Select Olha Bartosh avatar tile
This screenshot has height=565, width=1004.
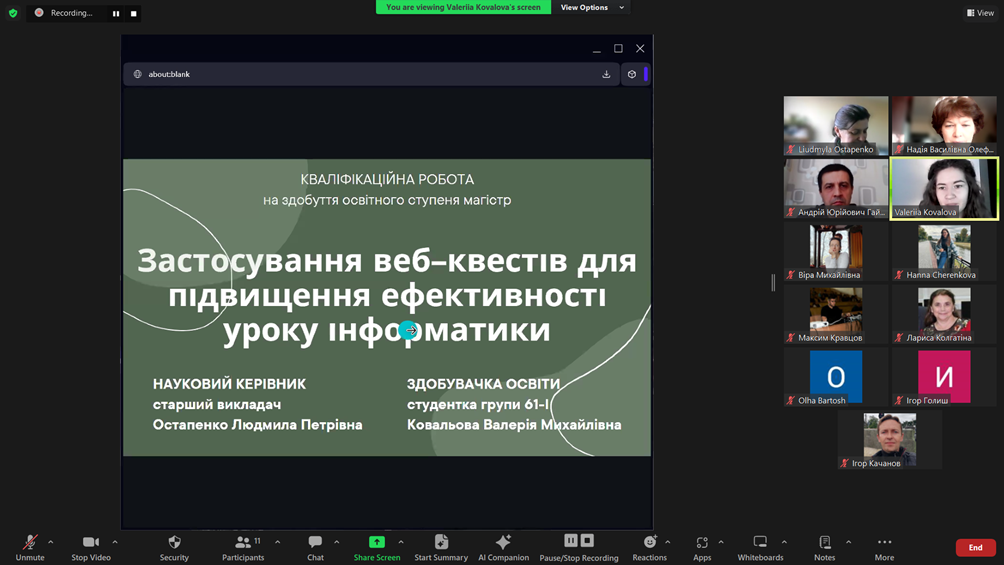836,377
